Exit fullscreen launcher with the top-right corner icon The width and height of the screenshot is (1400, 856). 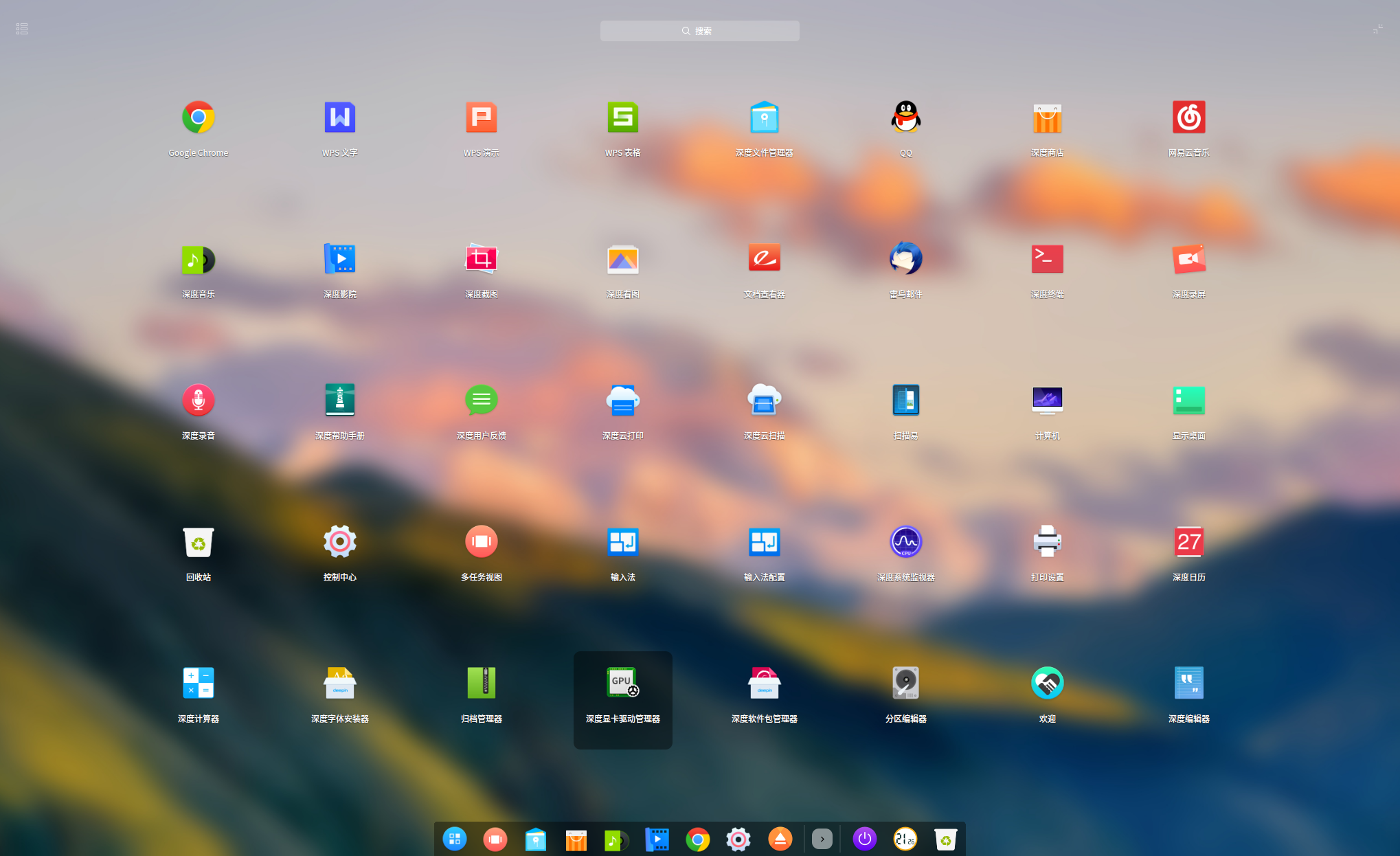click(1377, 29)
